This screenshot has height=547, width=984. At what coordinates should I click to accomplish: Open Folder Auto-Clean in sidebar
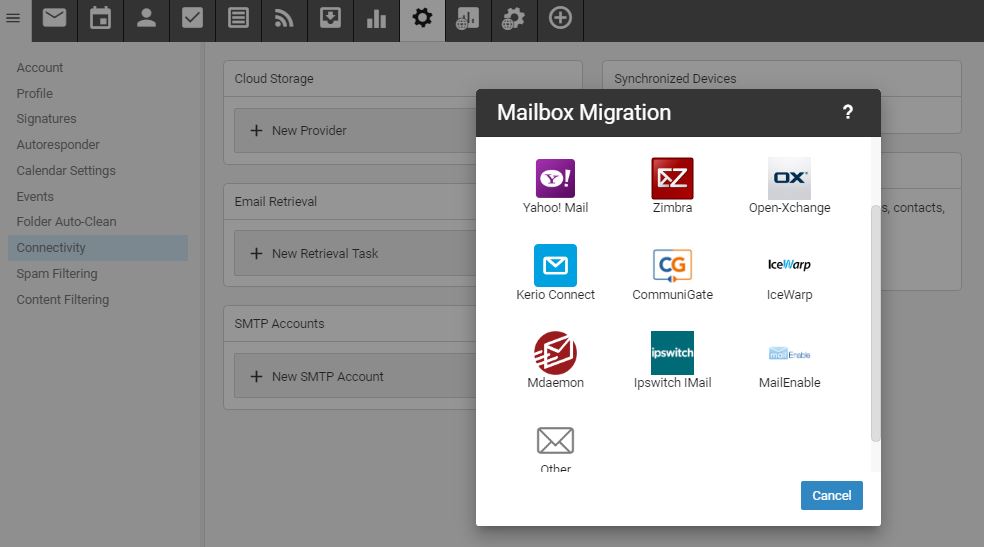pos(67,222)
